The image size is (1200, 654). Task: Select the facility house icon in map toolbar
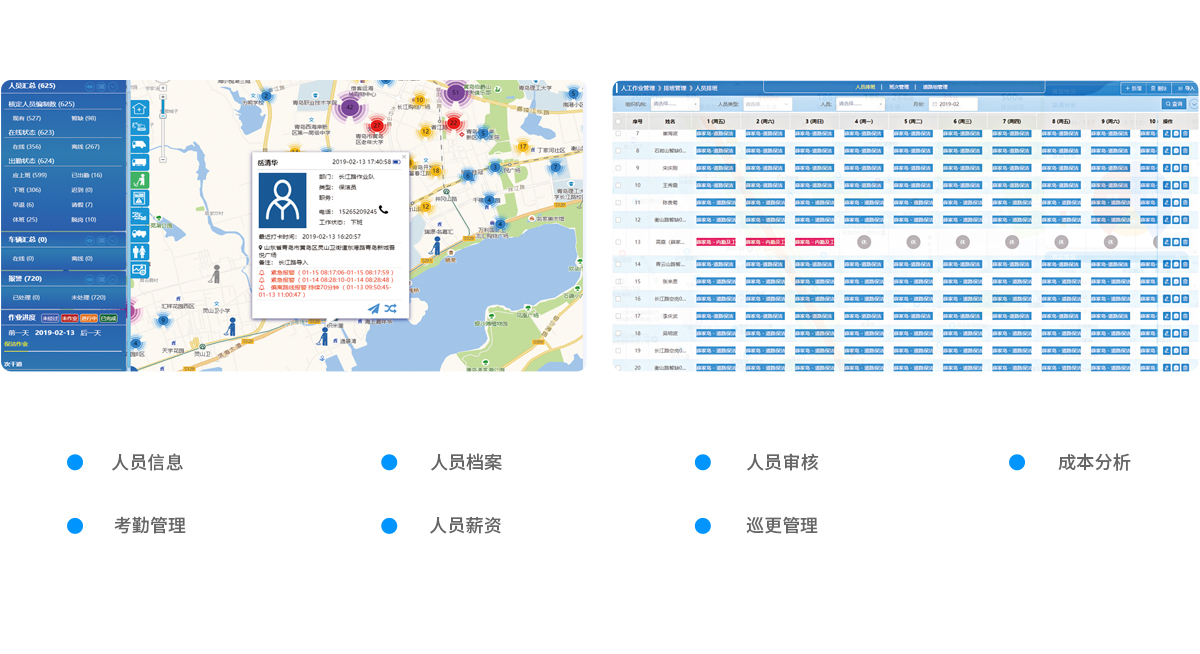pos(140,108)
